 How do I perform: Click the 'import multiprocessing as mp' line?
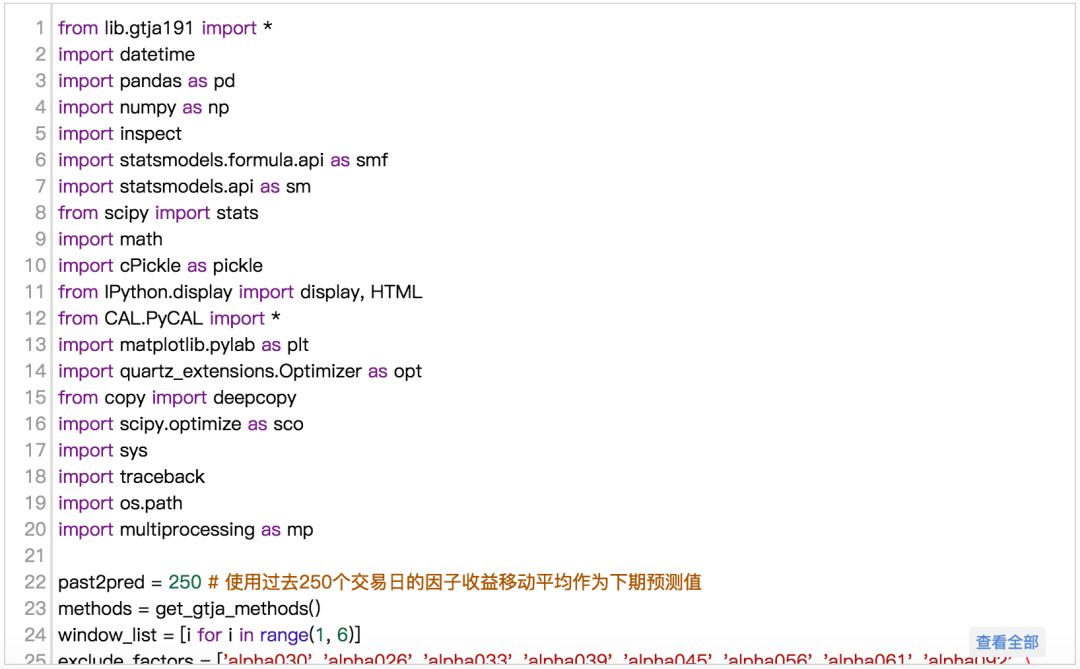185,530
